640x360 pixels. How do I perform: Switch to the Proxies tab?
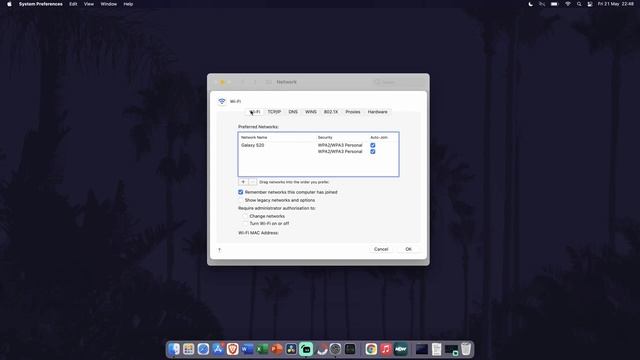click(353, 112)
